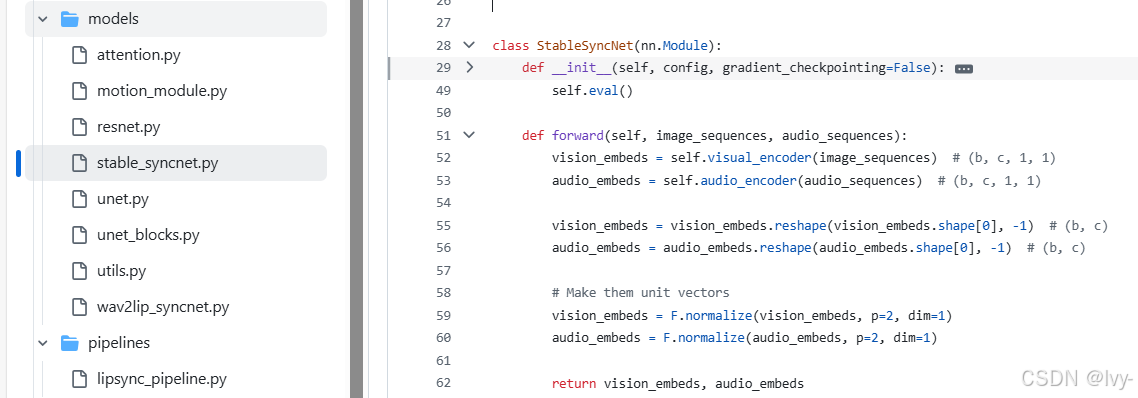The width and height of the screenshot is (1138, 398).
Task: Collapse the pipelines folder chevron
Action: (x=43, y=342)
